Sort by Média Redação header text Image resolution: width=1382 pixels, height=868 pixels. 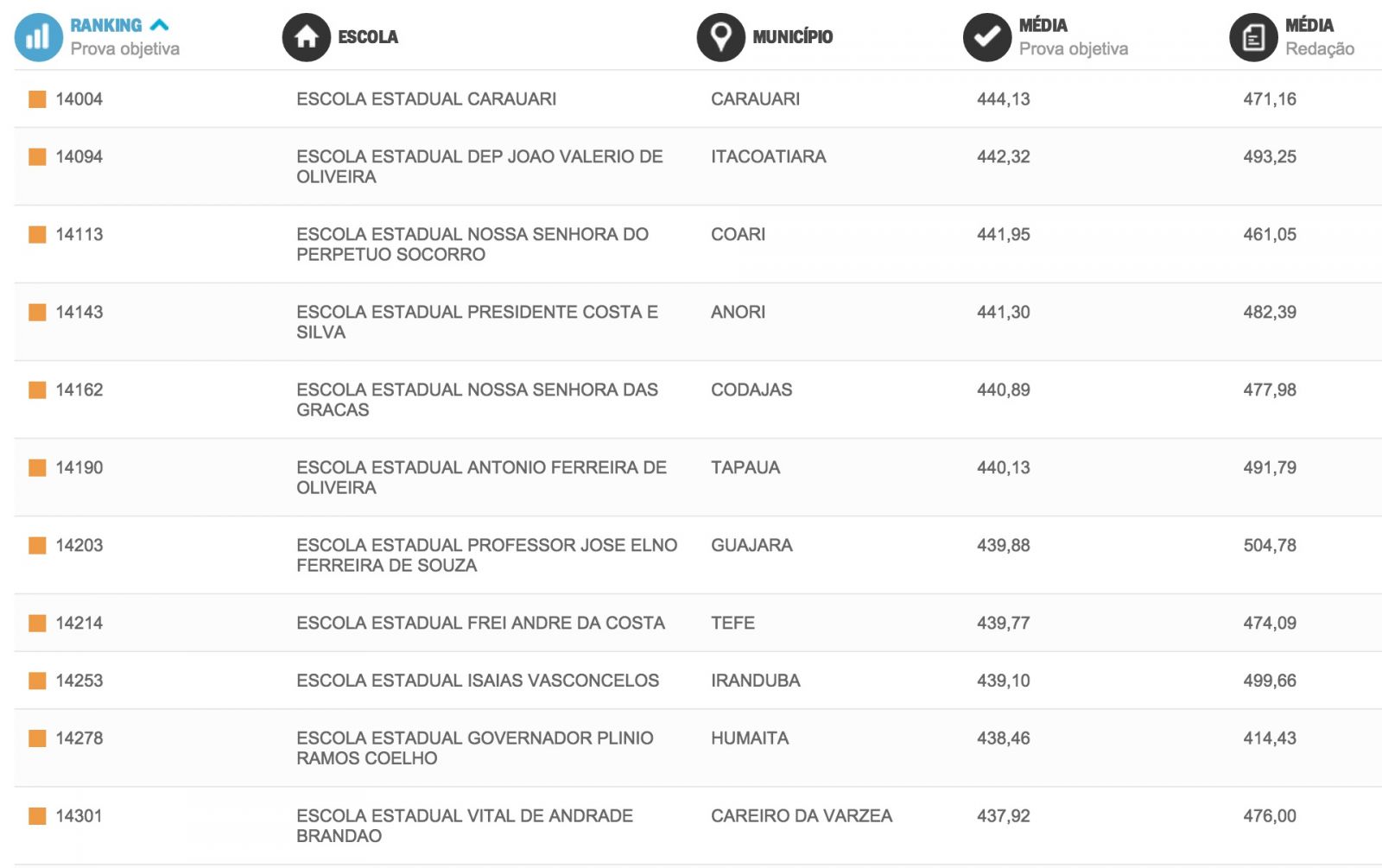(x=1319, y=37)
